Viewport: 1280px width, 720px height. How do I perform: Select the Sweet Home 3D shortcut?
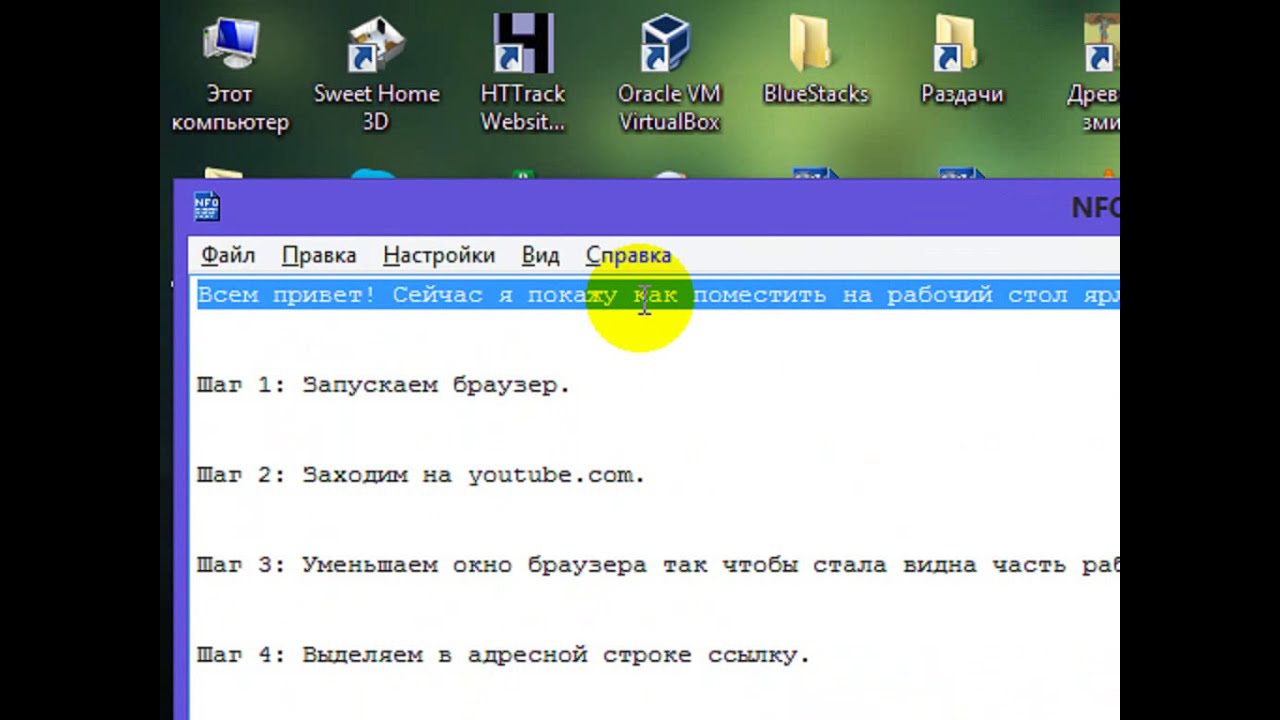tap(376, 75)
